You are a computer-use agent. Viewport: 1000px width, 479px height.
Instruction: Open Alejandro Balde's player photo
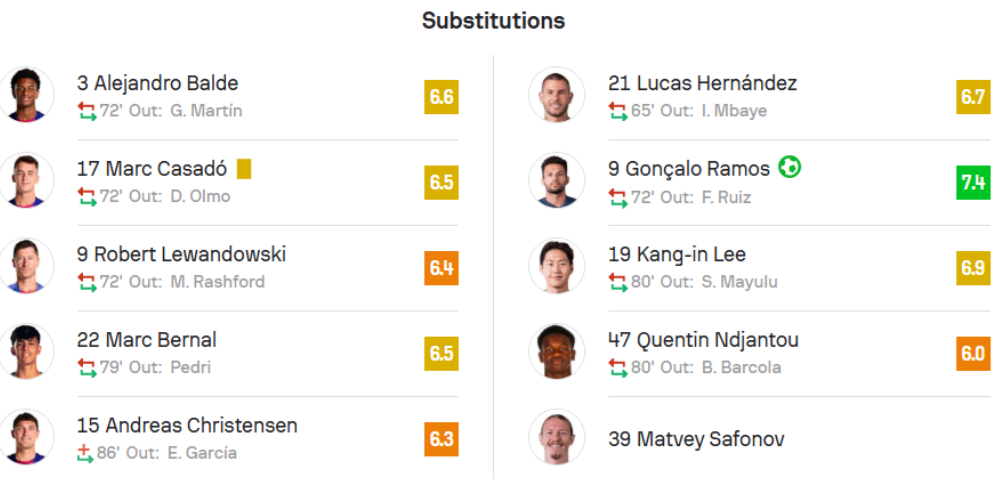[26, 95]
